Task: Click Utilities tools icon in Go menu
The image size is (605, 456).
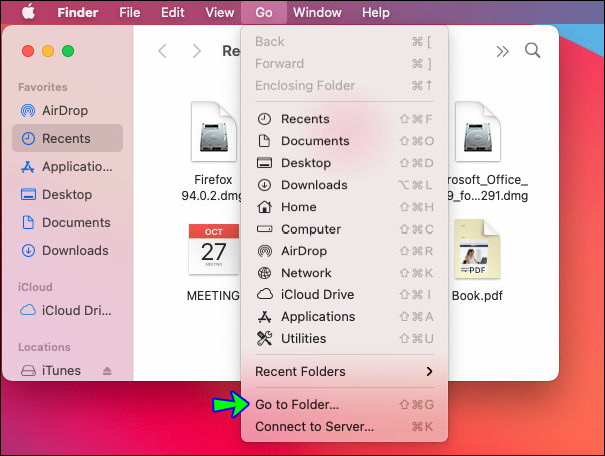Action: (264, 338)
